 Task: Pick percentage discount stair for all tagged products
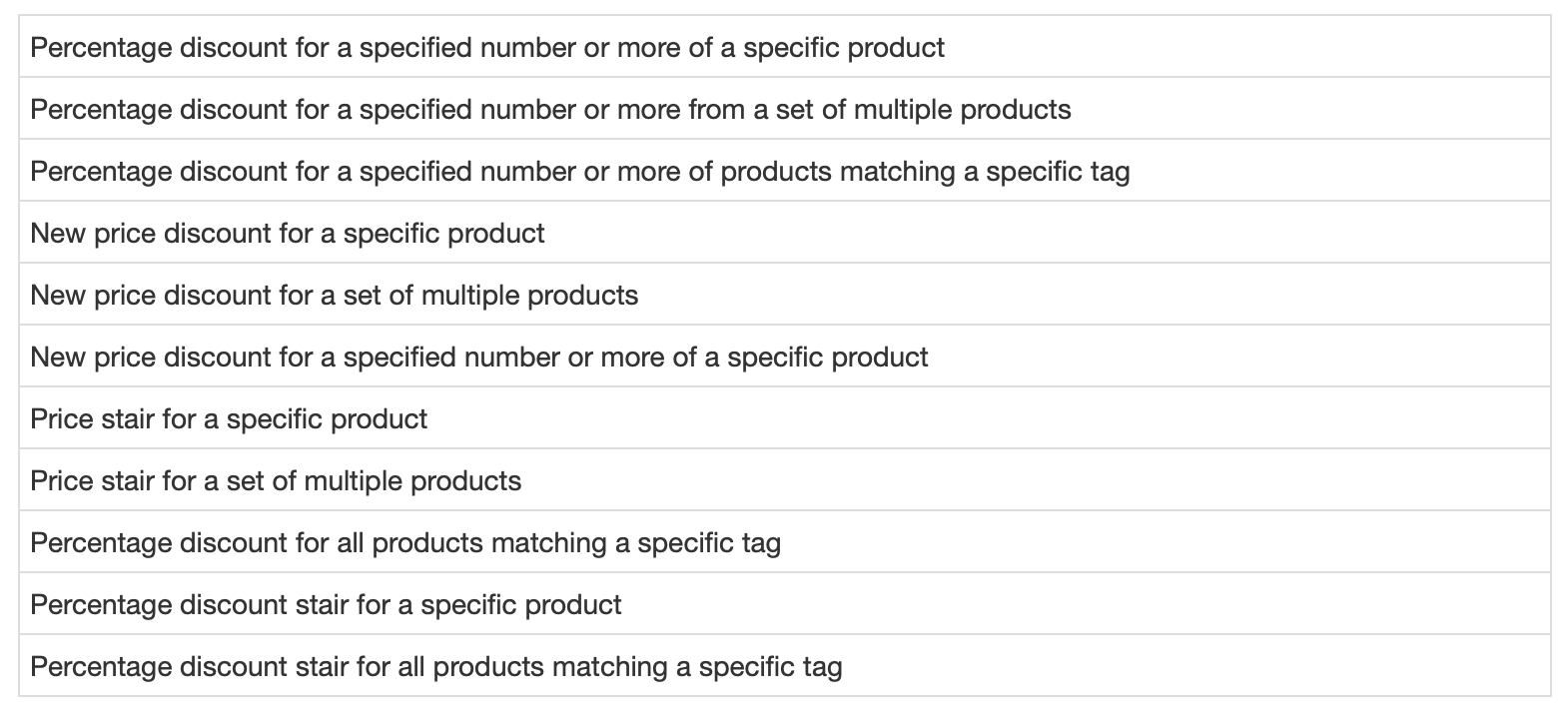436,667
